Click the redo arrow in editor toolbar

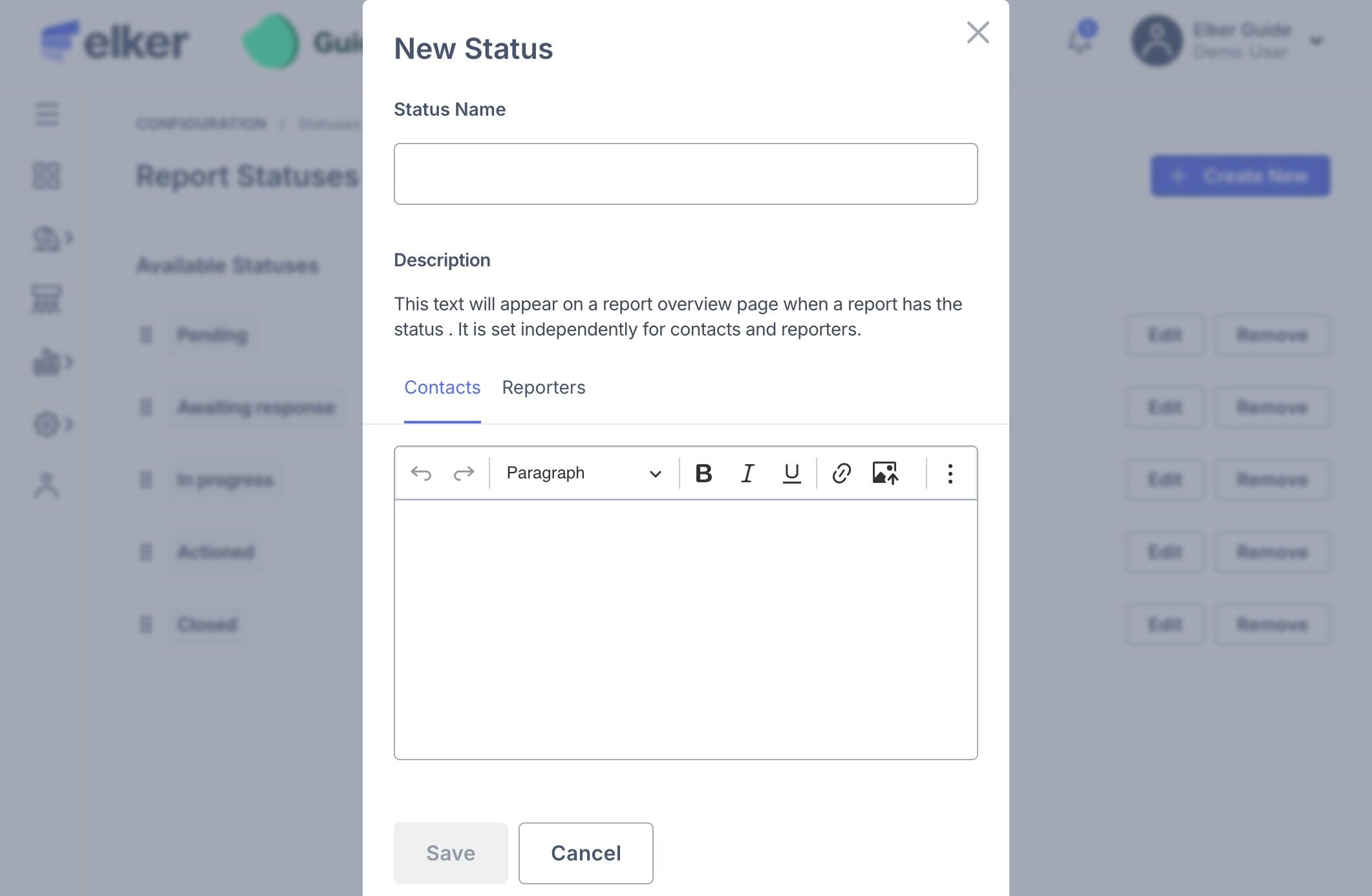point(464,474)
